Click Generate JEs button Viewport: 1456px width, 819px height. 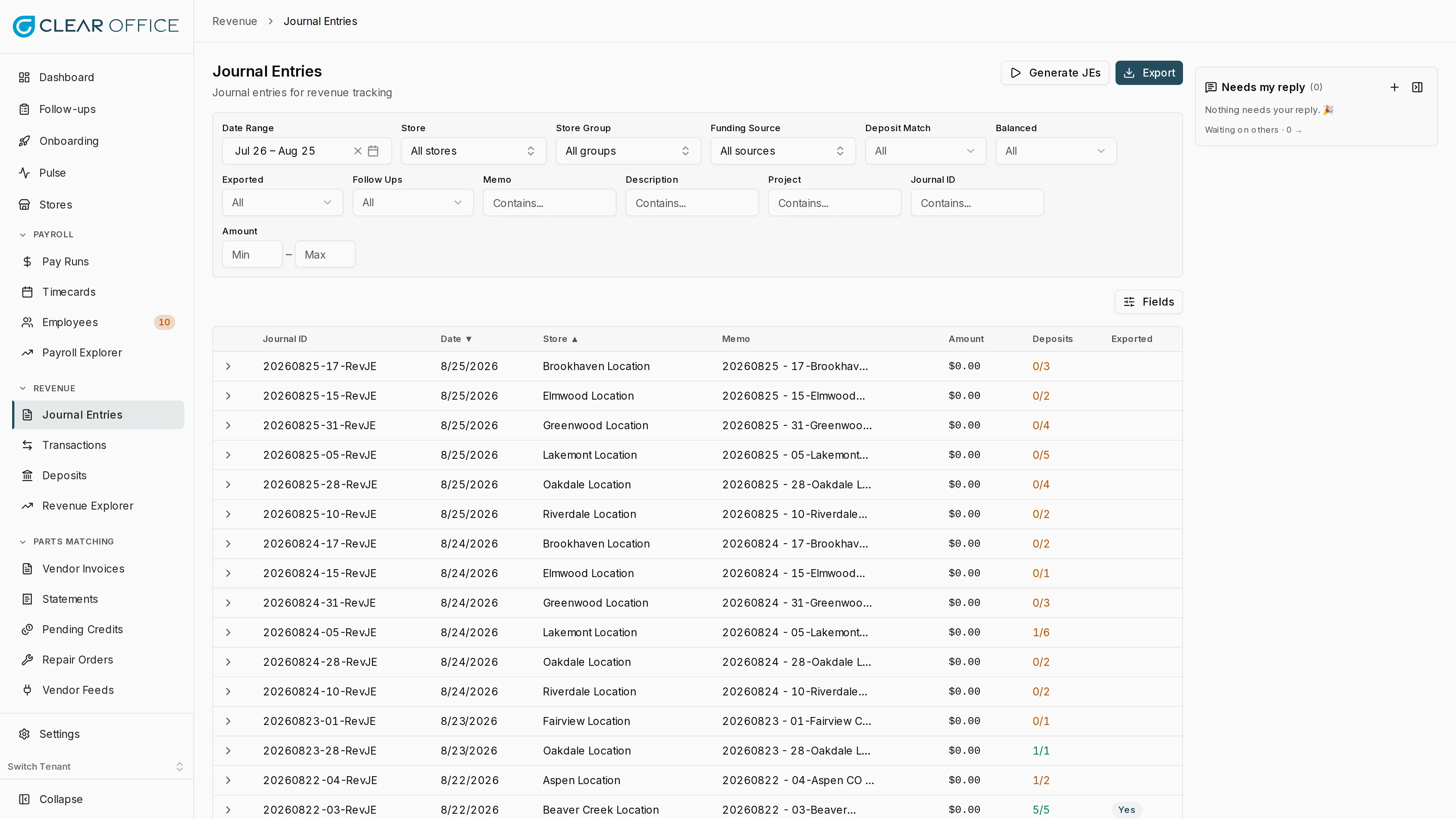coord(1055,73)
